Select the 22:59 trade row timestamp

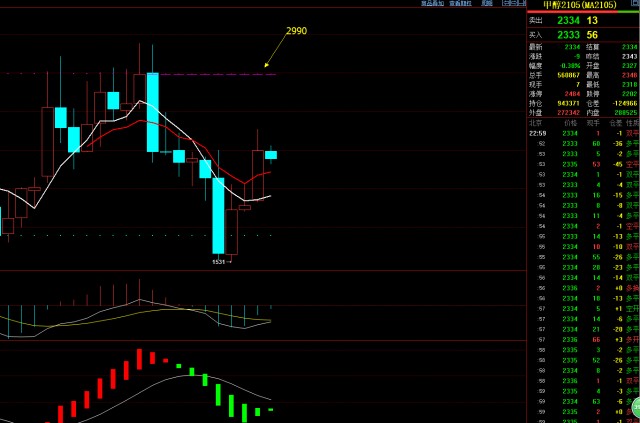537,131
